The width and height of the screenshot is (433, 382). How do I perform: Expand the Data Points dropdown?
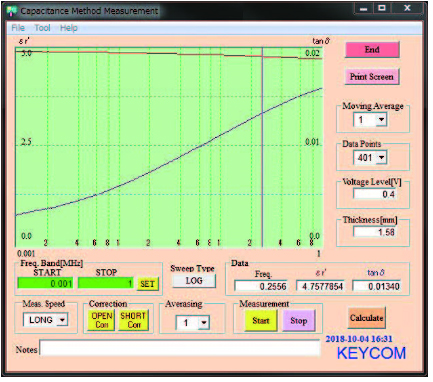[381, 157]
